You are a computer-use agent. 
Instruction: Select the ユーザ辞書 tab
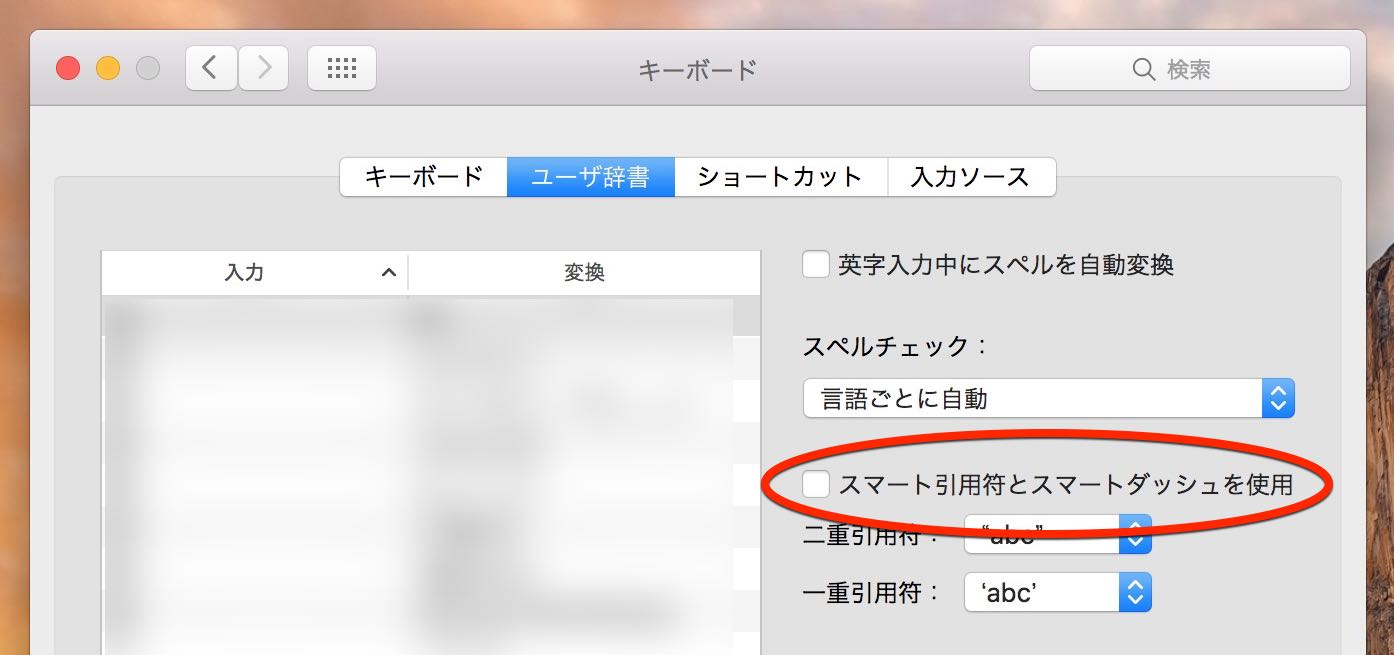click(x=591, y=177)
